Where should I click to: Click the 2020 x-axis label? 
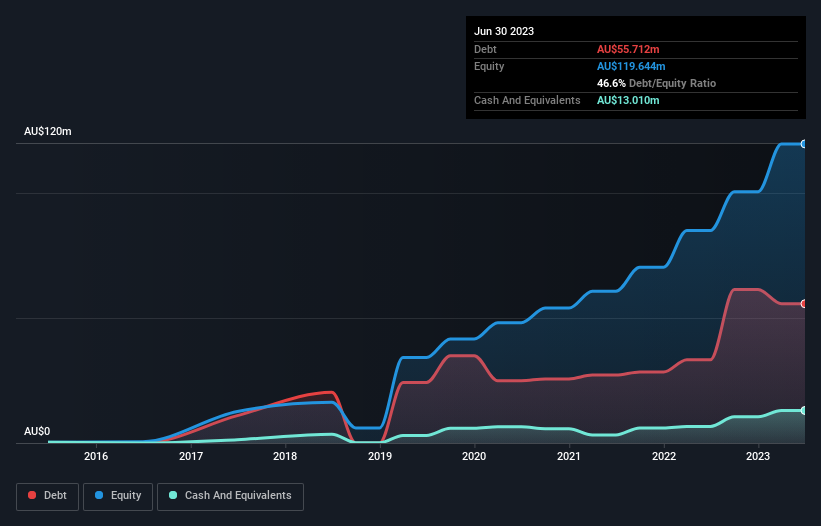(x=474, y=456)
